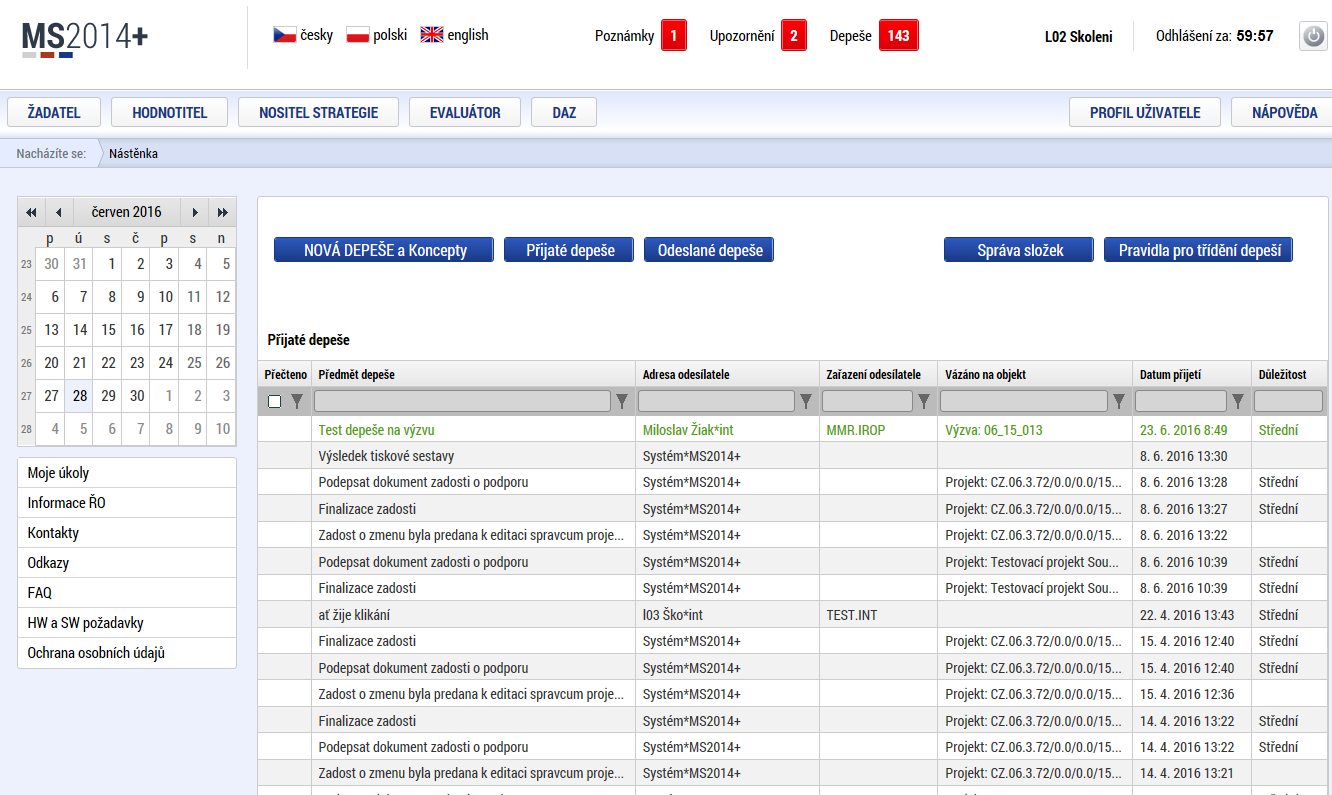Select česky language link
This screenshot has width=1332, height=795.
point(317,35)
